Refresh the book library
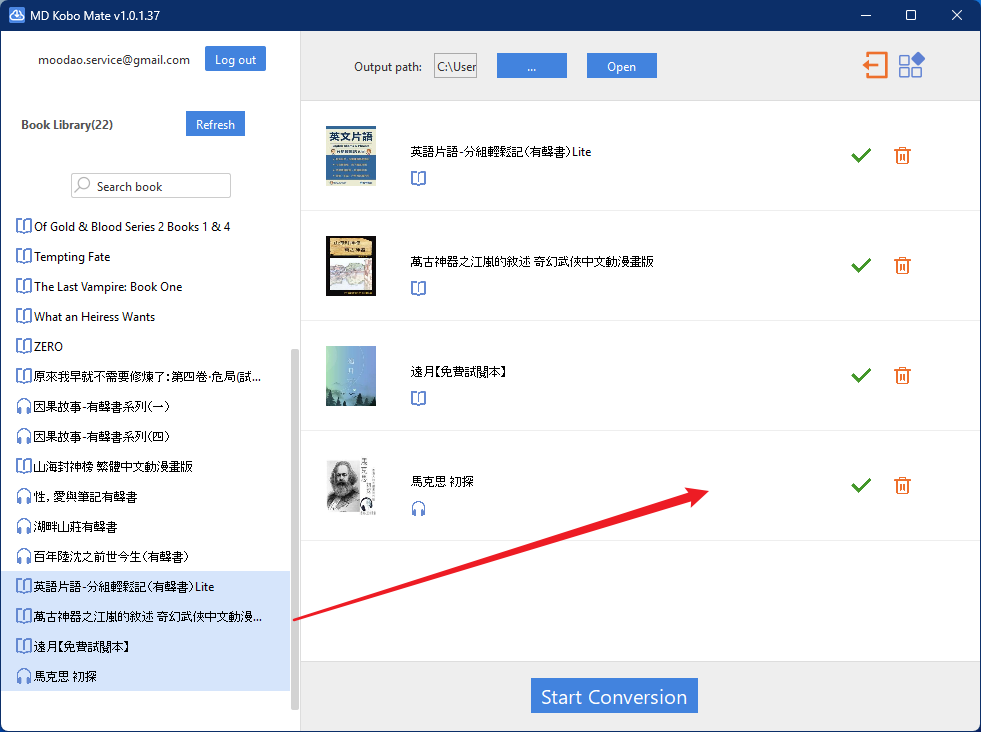This screenshot has width=981, height=732. [215, 124]
